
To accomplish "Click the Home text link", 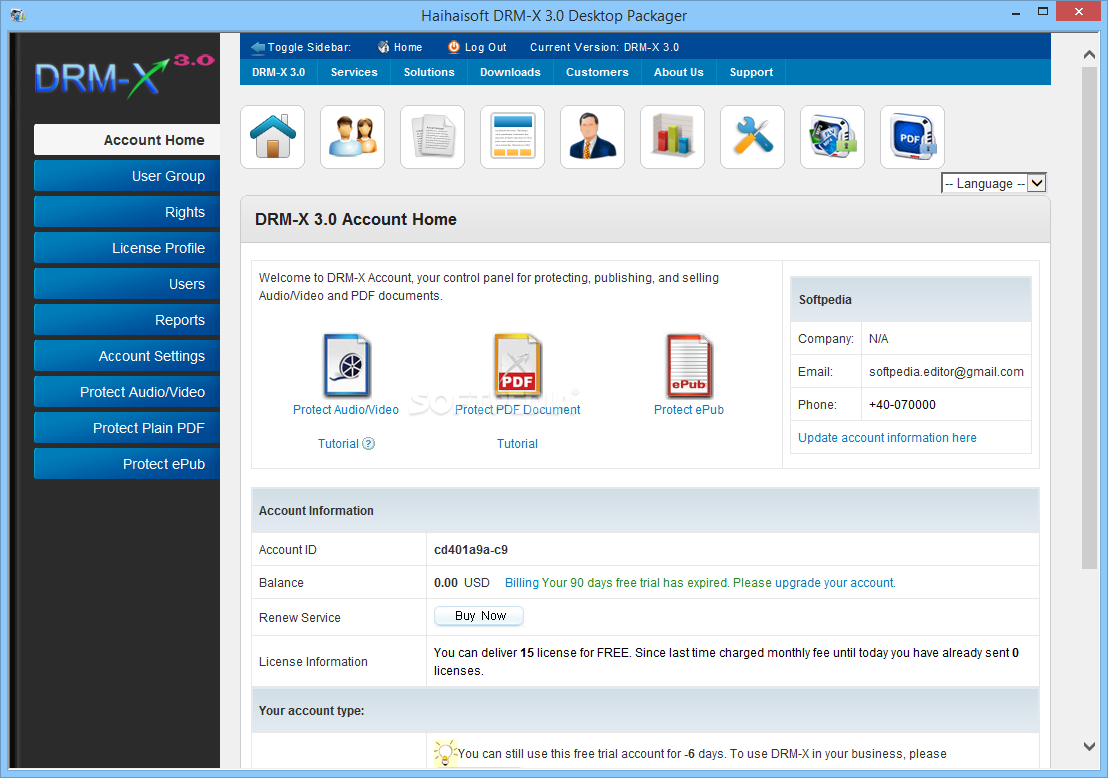I will [408, 47].
